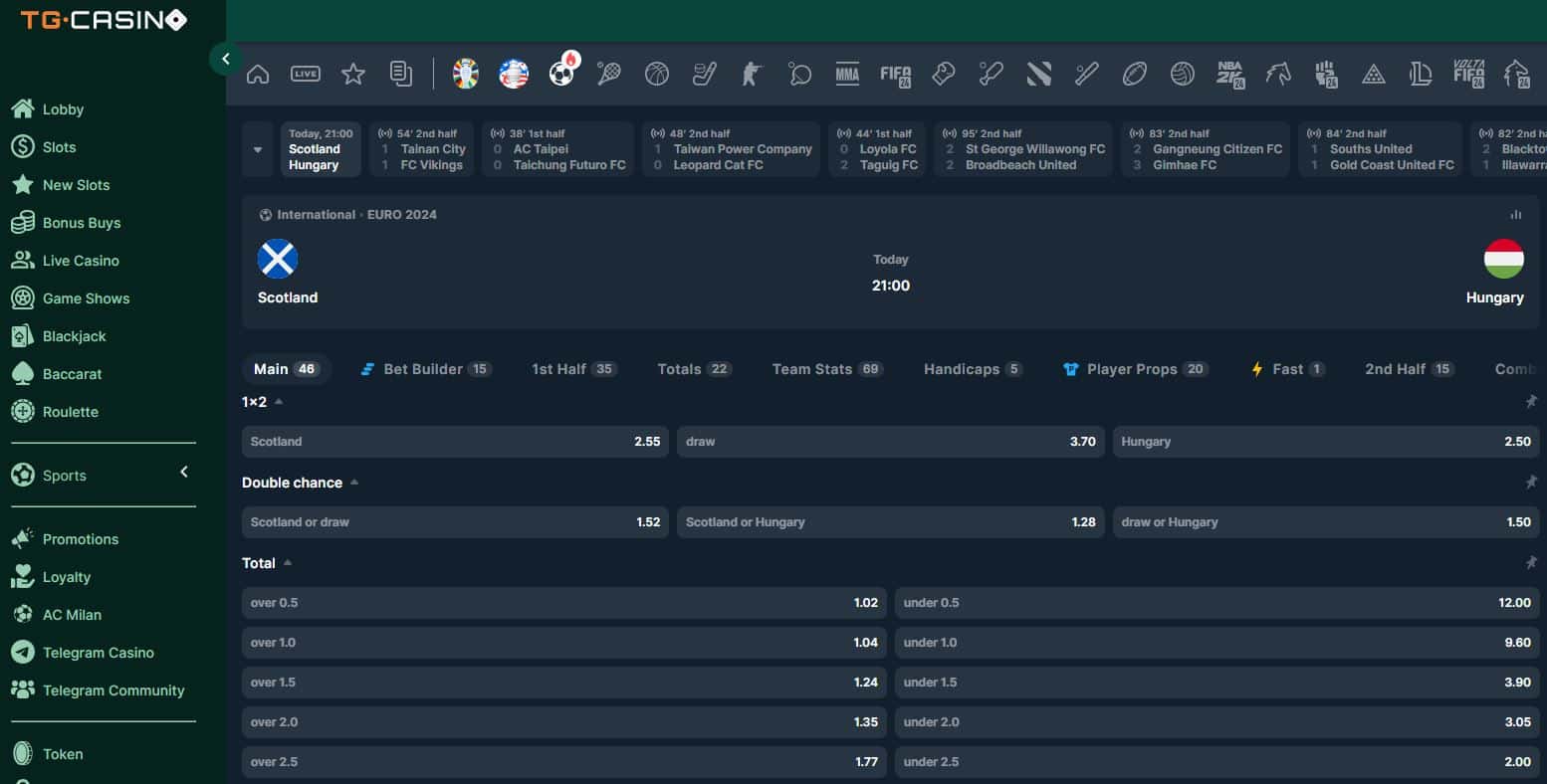Pin the Total market
This screenshot has width=1547, height=784.
(1531, 562)
